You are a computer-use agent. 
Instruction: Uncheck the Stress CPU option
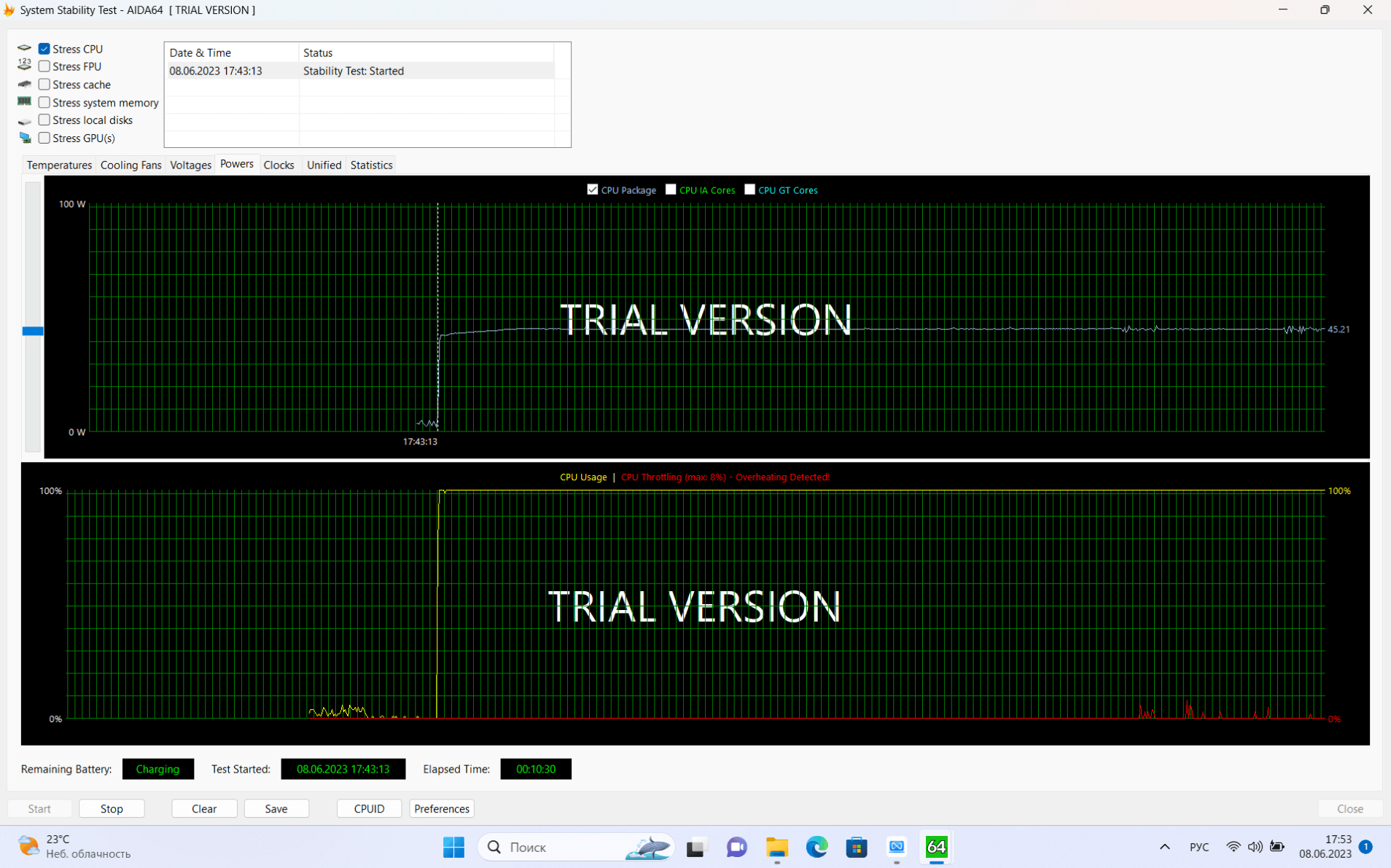click(44, 49)
